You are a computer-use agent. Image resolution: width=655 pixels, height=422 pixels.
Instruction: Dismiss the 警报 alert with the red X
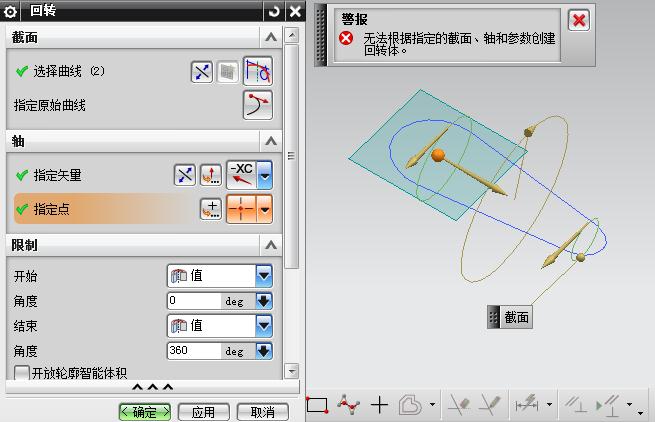point(579,20)
